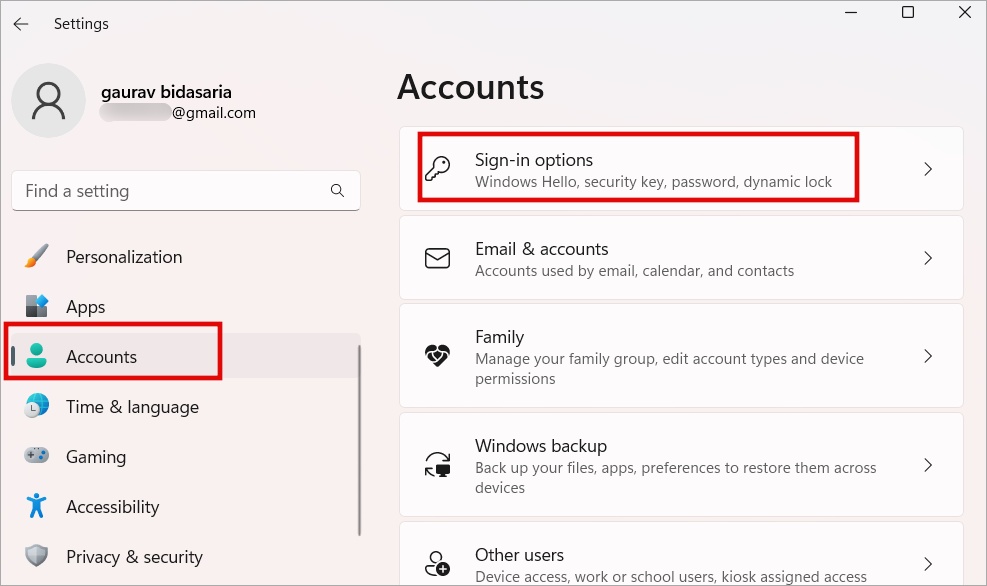Open Accessibility settings
Screen dimensions: 987x586
[x=186, y=507]
